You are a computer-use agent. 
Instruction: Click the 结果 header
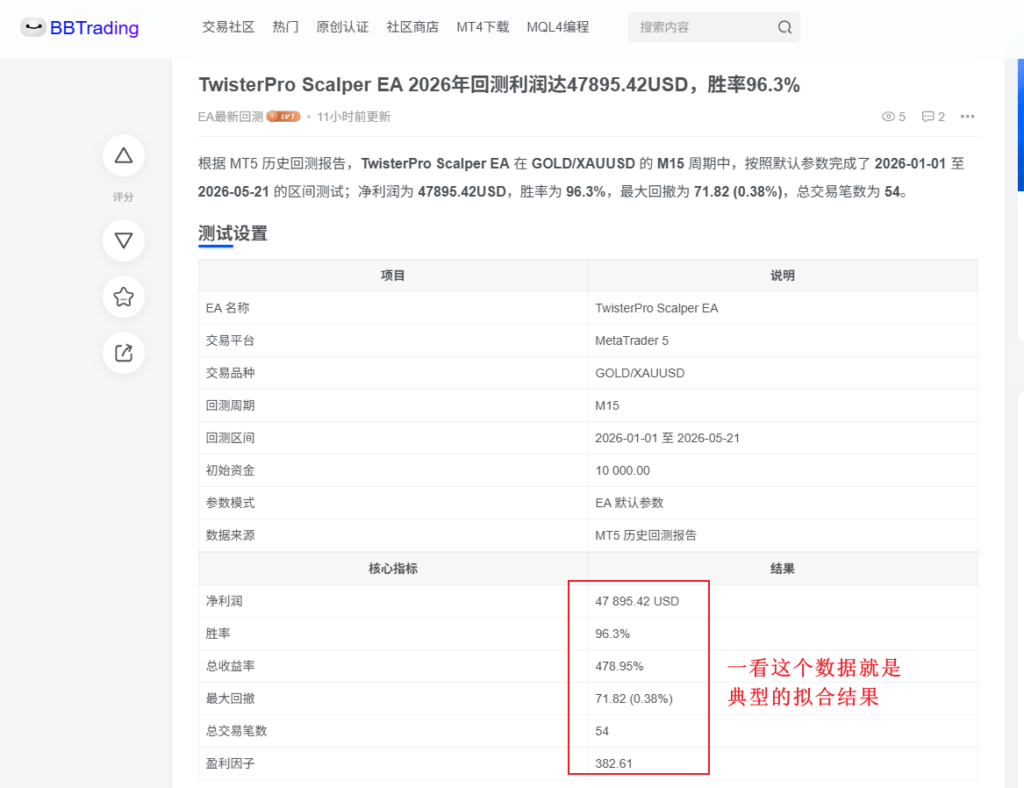tap(782, 569)
